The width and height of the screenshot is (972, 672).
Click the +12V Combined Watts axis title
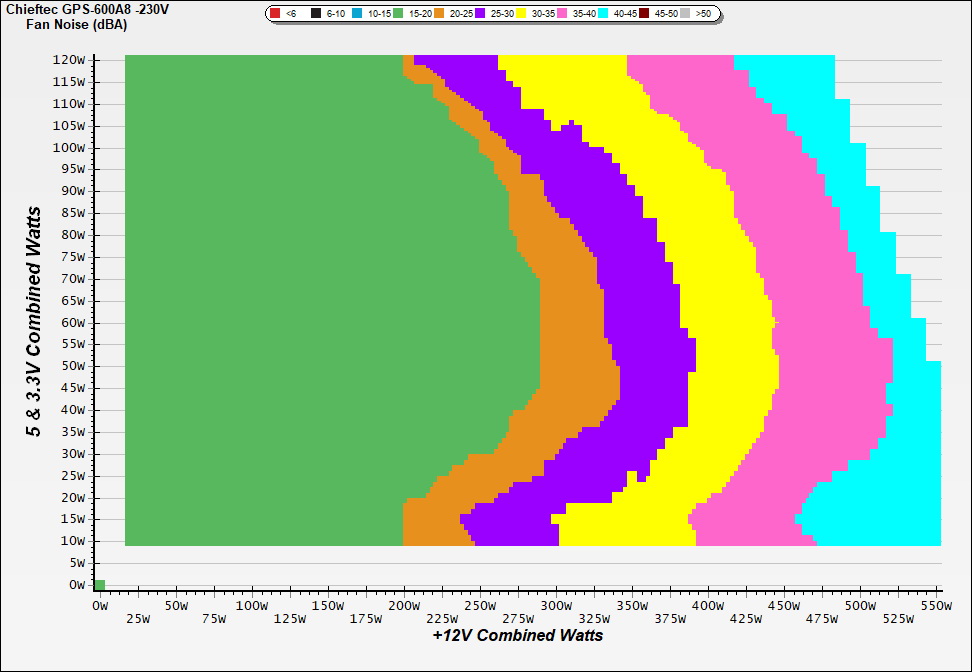[518, 635]
